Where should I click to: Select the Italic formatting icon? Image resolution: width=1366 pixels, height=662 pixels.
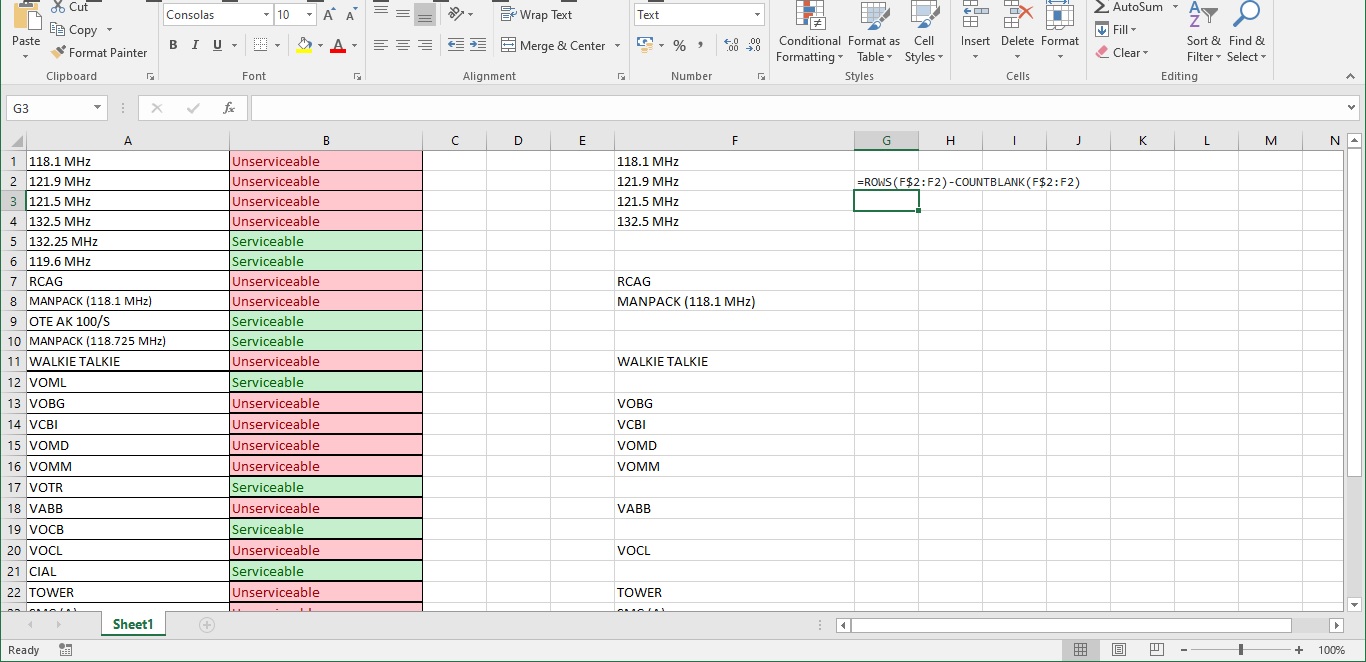tap(194, 45)
